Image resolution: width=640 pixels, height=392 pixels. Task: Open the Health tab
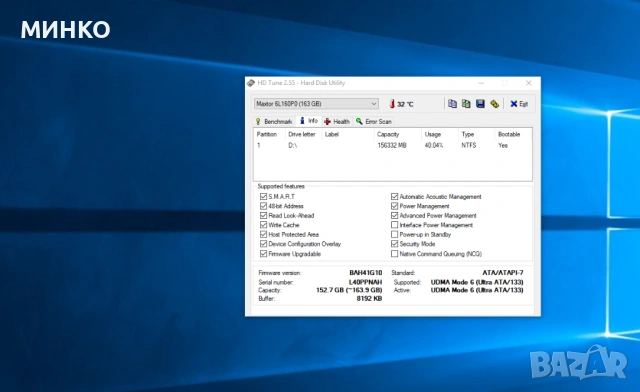(x=337, y=121)
